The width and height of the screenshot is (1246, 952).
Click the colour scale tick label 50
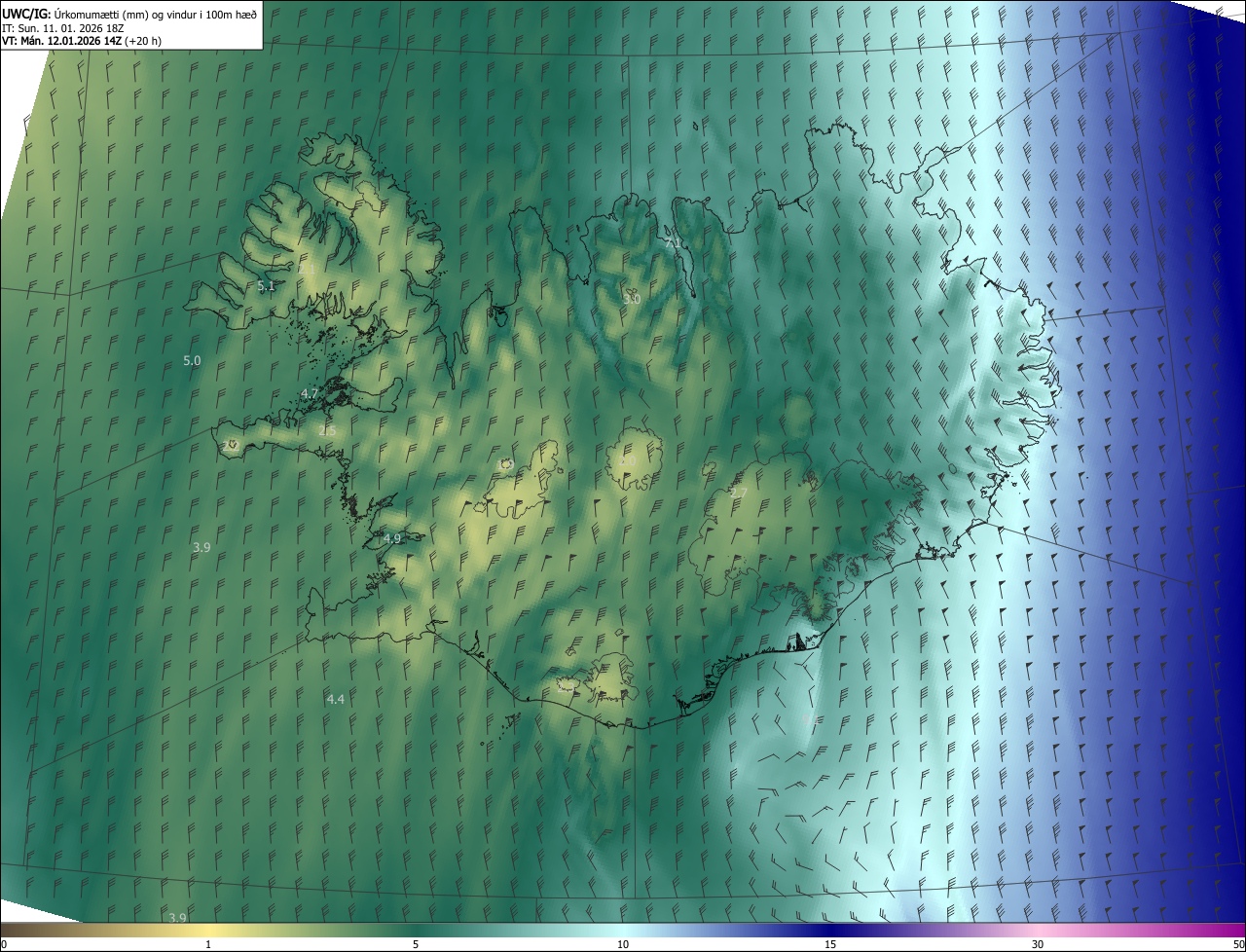pyautogui.click(x=1238, y=944)
